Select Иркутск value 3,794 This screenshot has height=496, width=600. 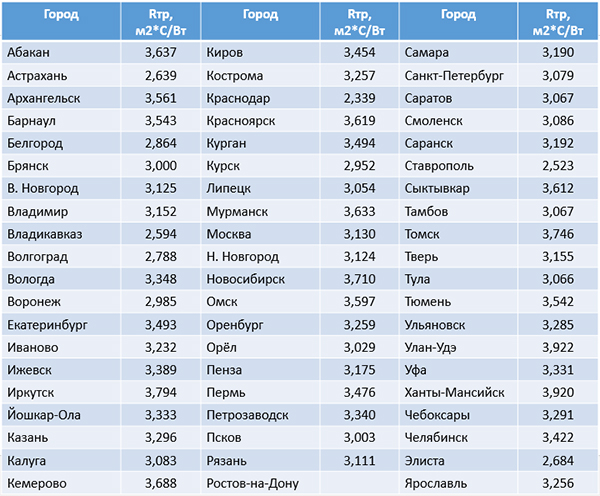tap(161, 392)
